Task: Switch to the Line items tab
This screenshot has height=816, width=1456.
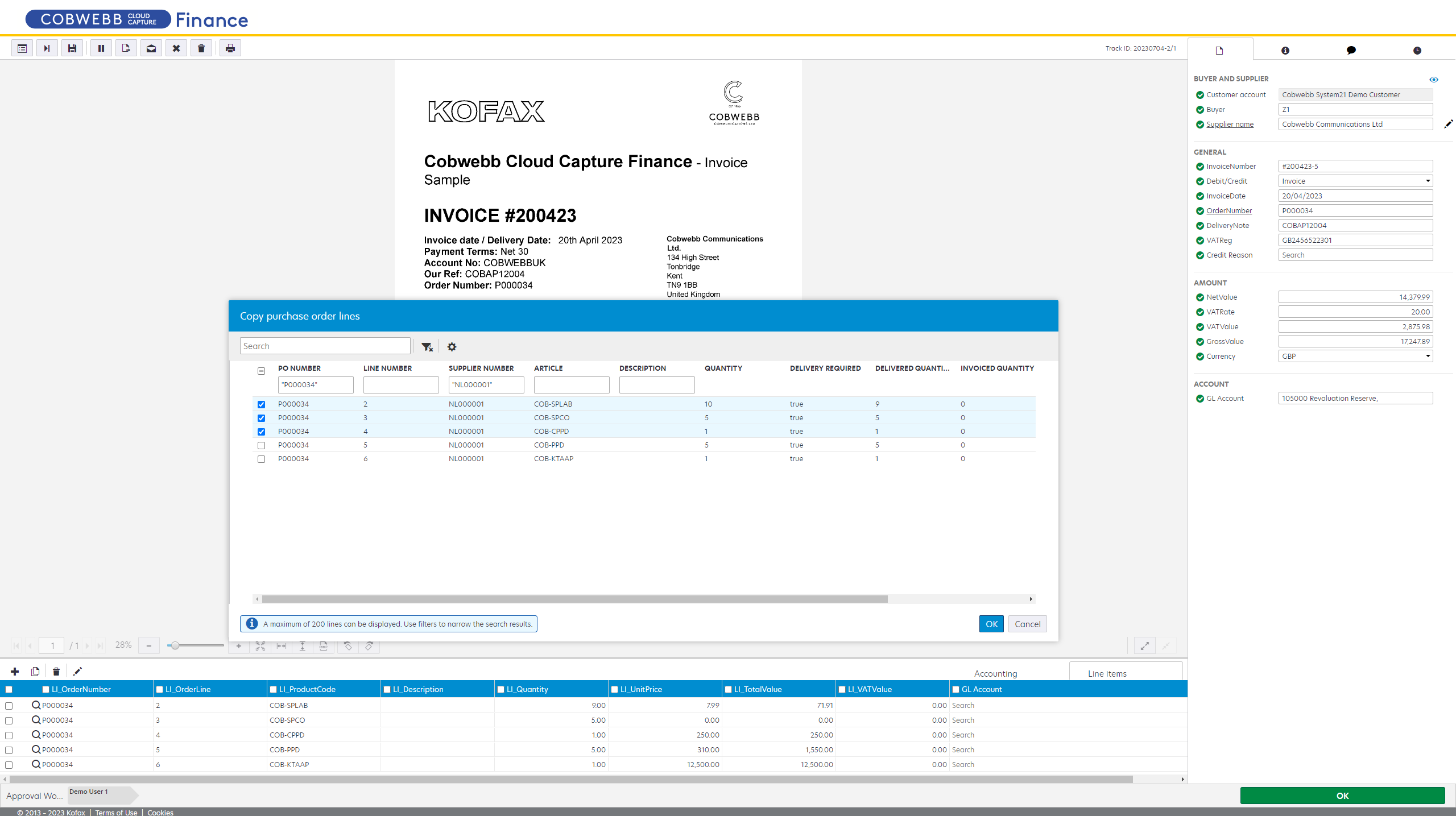Action: [1107, 673]
